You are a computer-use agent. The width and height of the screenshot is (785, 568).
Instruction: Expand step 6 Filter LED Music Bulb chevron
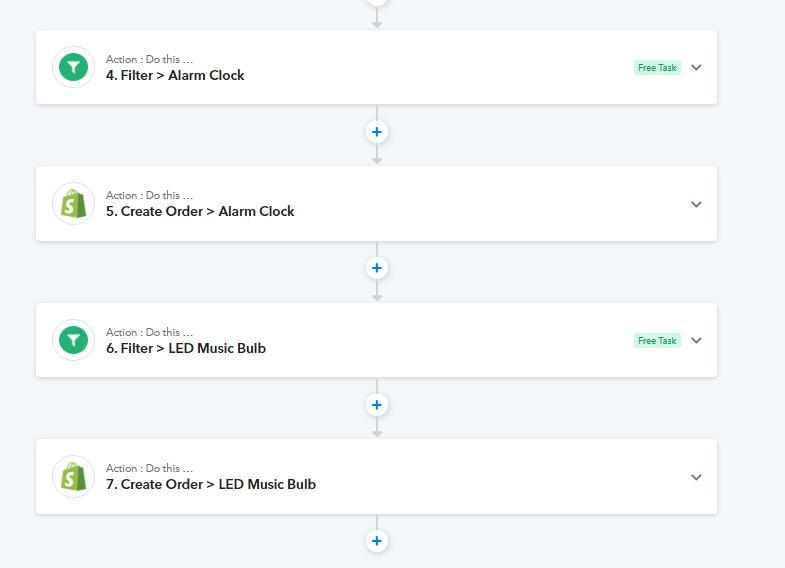click(697, 340)
